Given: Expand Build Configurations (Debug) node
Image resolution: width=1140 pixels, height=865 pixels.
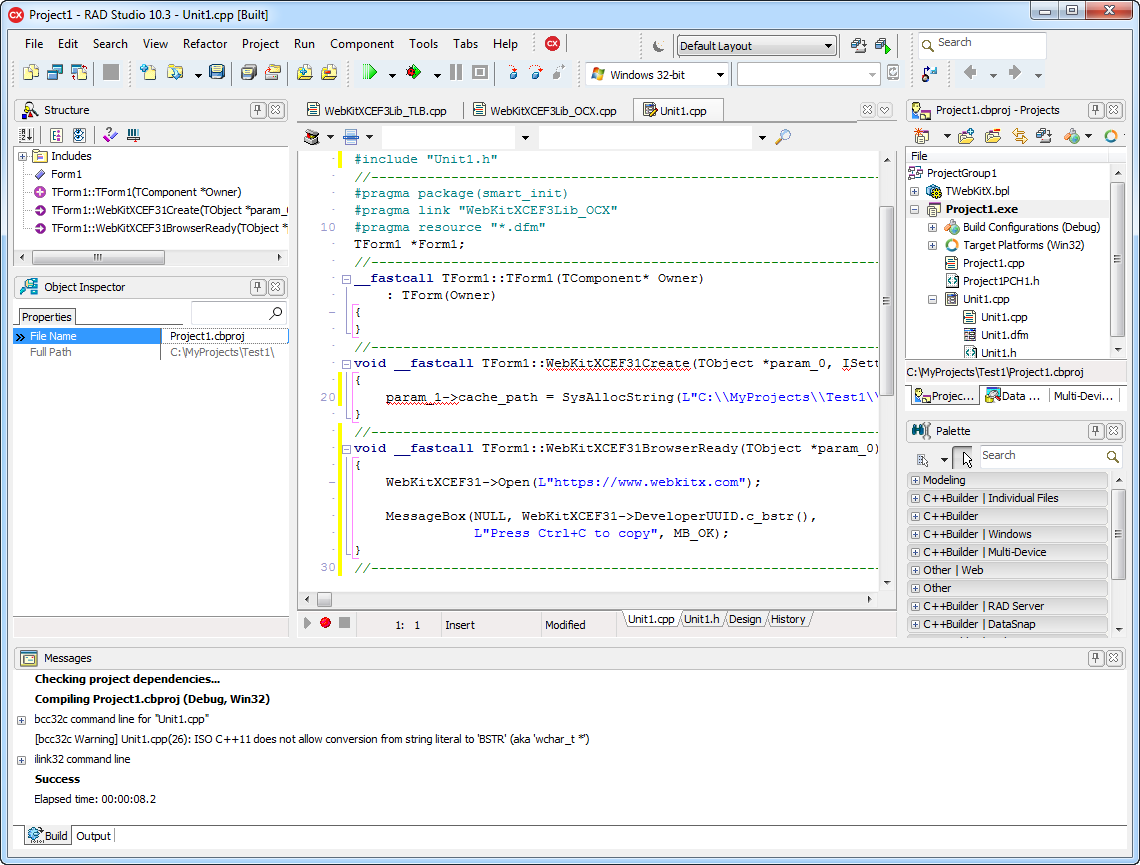Looking at the screenshot, I should pyautogui.click(x=932, y=228).
